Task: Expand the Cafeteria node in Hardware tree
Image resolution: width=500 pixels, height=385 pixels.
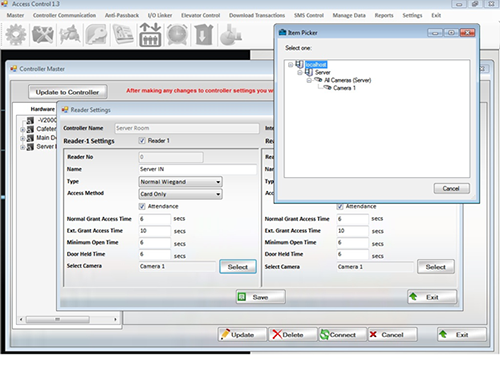Action: click(23, 129)
